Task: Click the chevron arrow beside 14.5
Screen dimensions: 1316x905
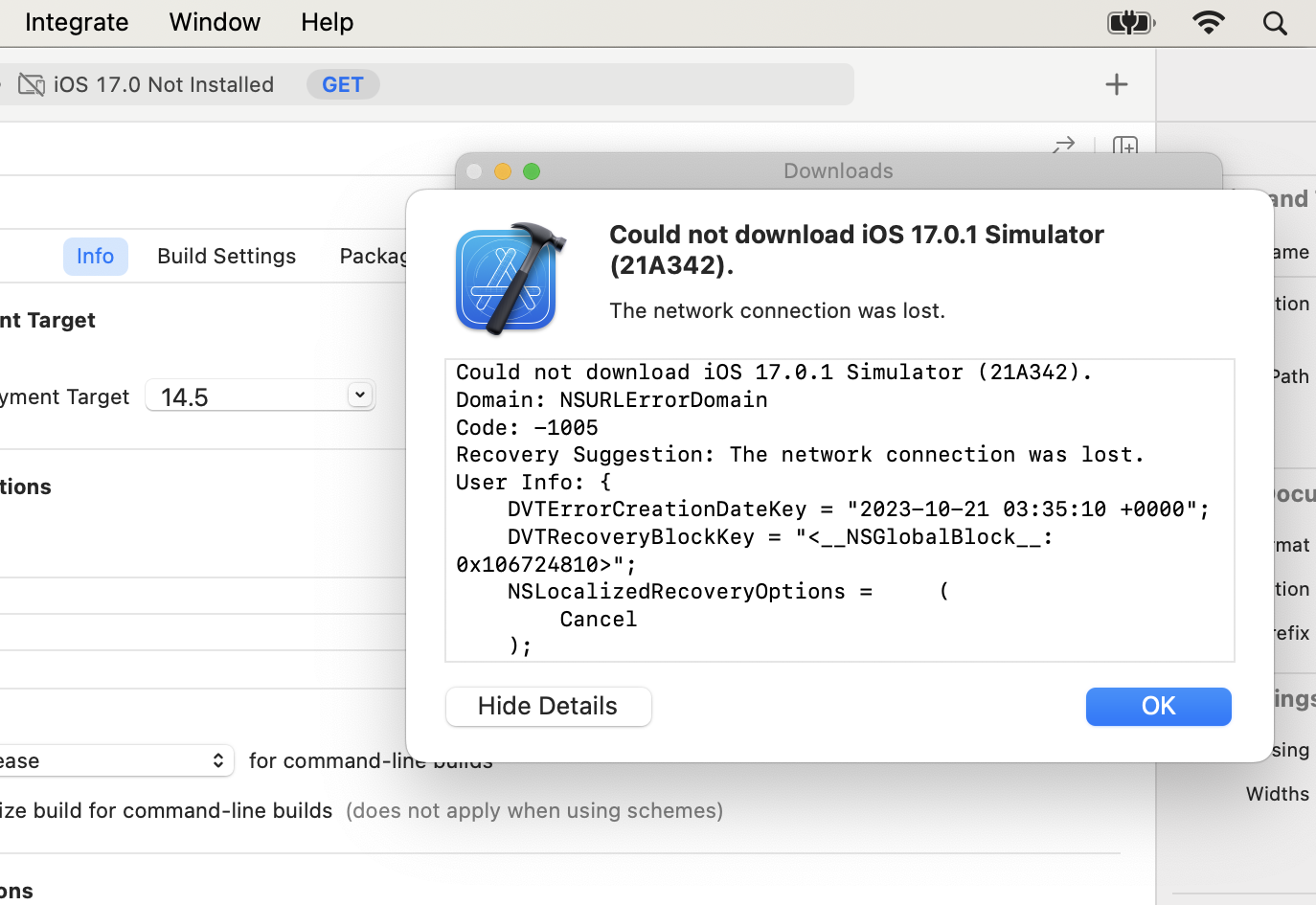Action: click(x=360, y=395)
